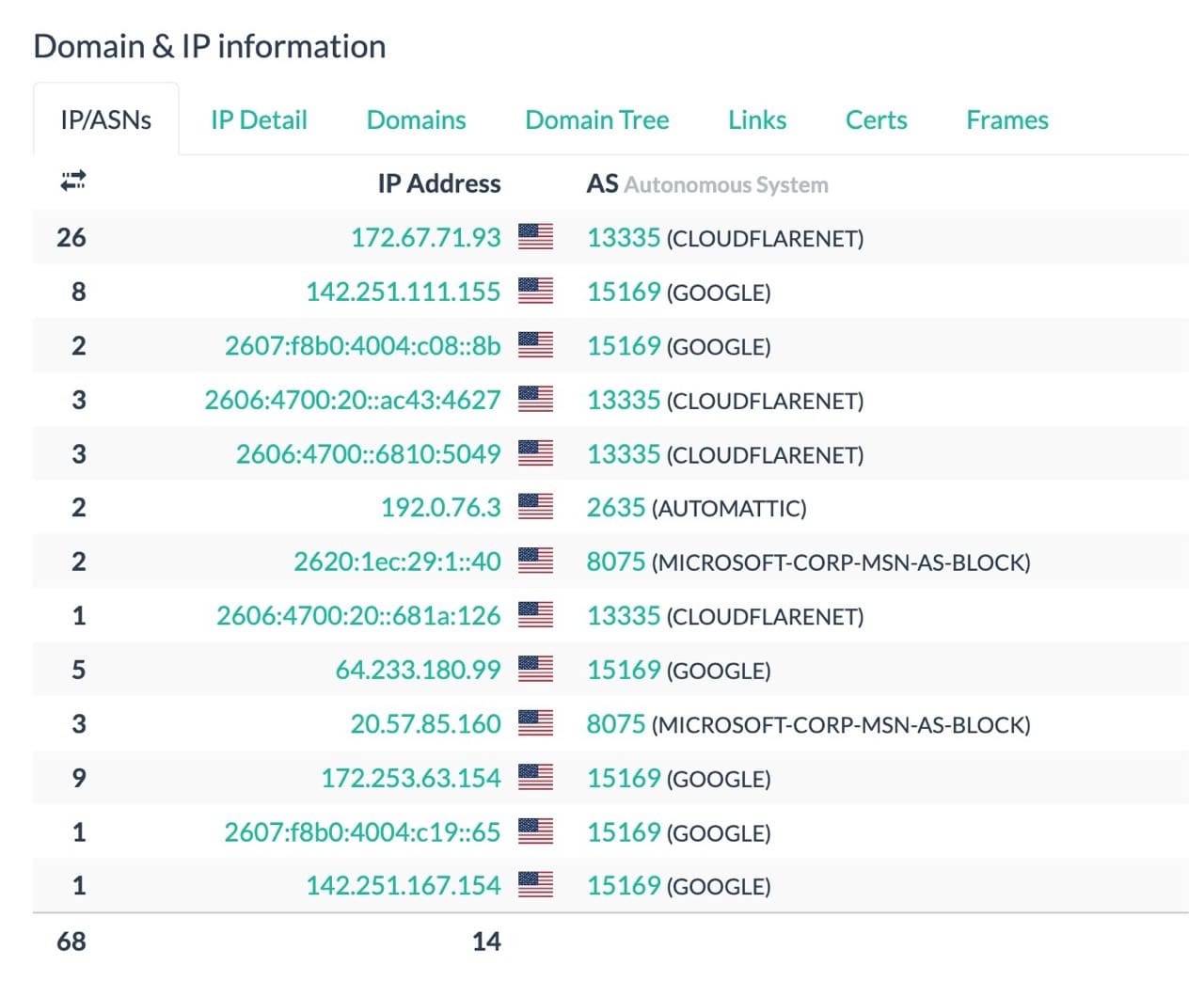This screenshot has height=997, width=1204.
Task: Open IPv6 address 2620:1ec:29:1::40
Action: pyautogui.click(x=397, y=562)
